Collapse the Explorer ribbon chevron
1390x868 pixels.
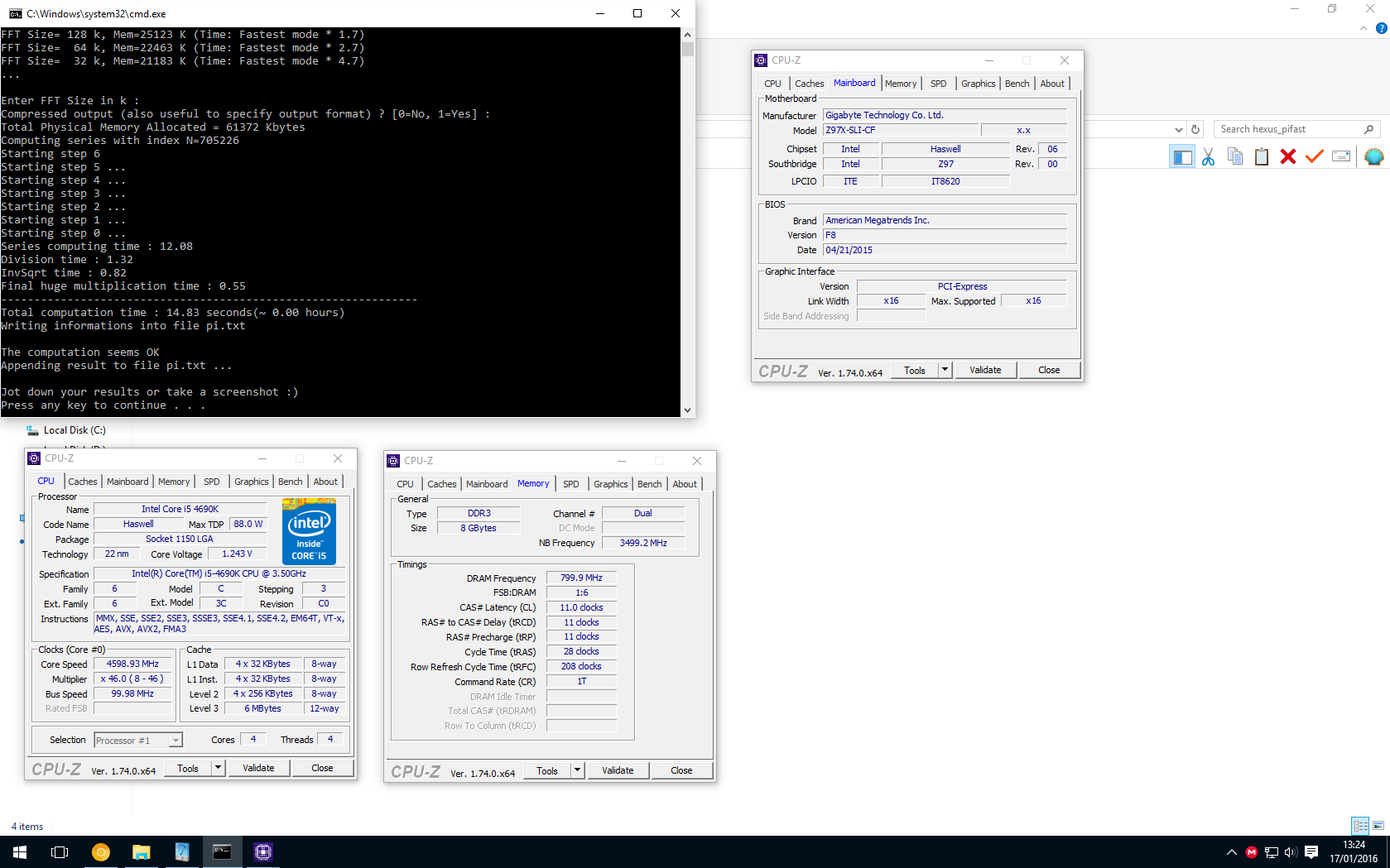(x=1364, y=28)
